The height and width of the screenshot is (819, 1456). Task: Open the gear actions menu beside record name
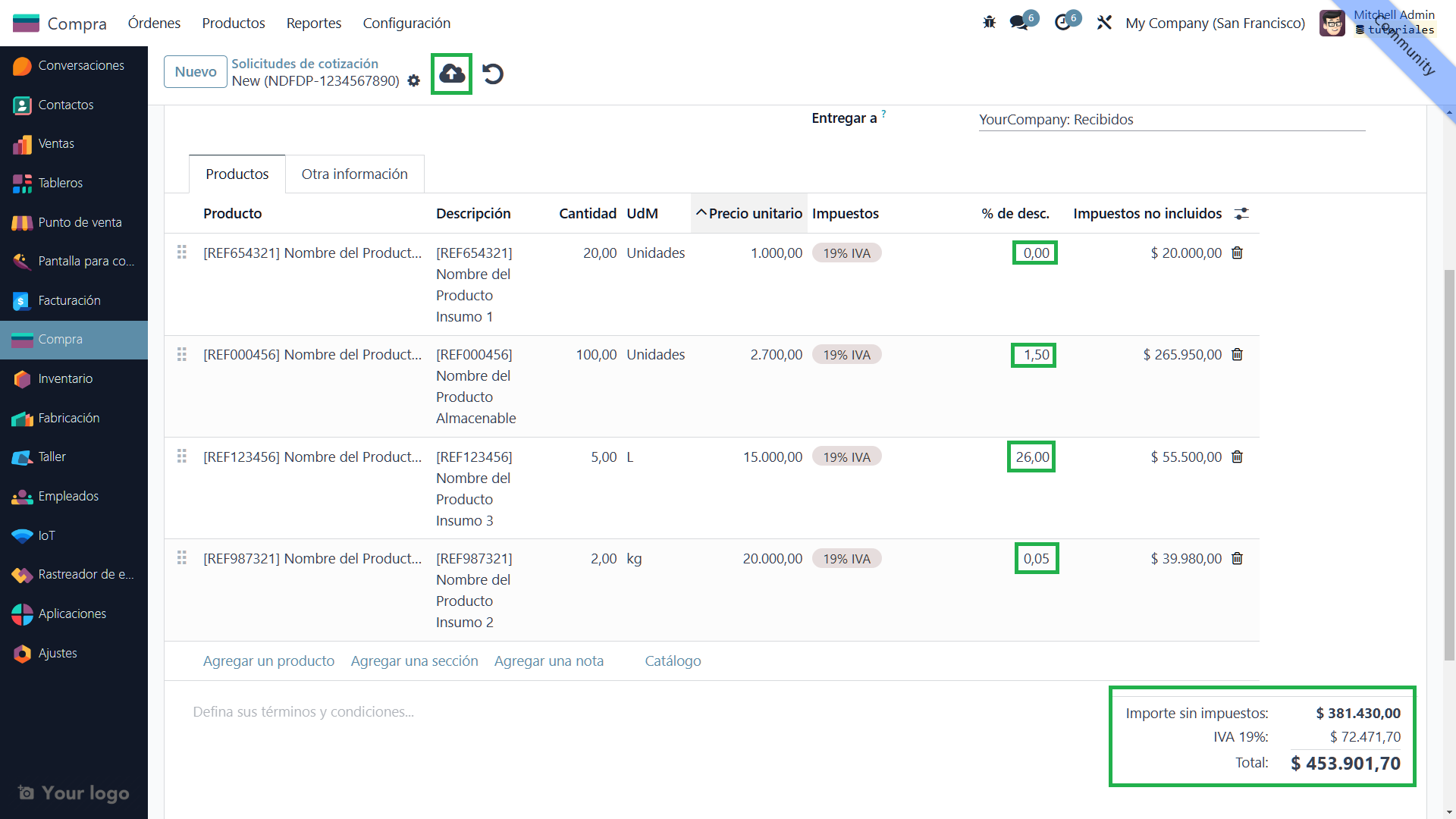click(413, 80)
